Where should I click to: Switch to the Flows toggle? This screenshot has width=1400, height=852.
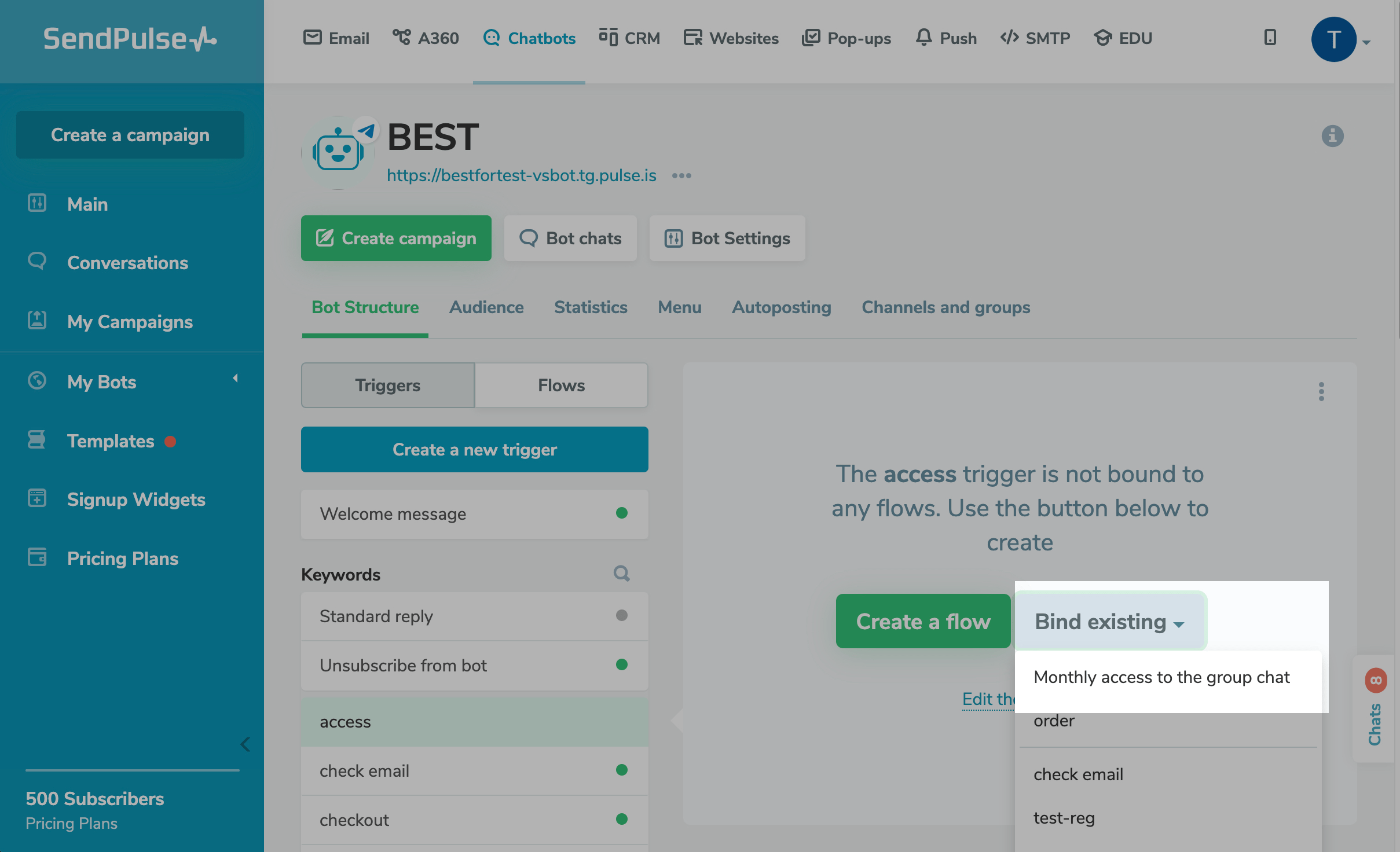point(561,385)
